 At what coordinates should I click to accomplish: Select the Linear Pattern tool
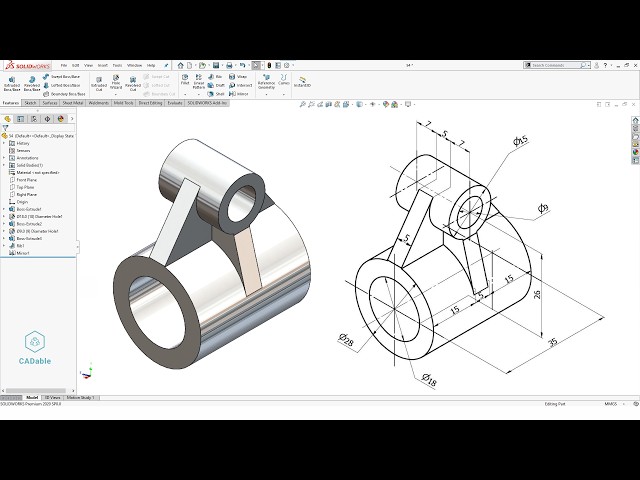coord(199,82)
